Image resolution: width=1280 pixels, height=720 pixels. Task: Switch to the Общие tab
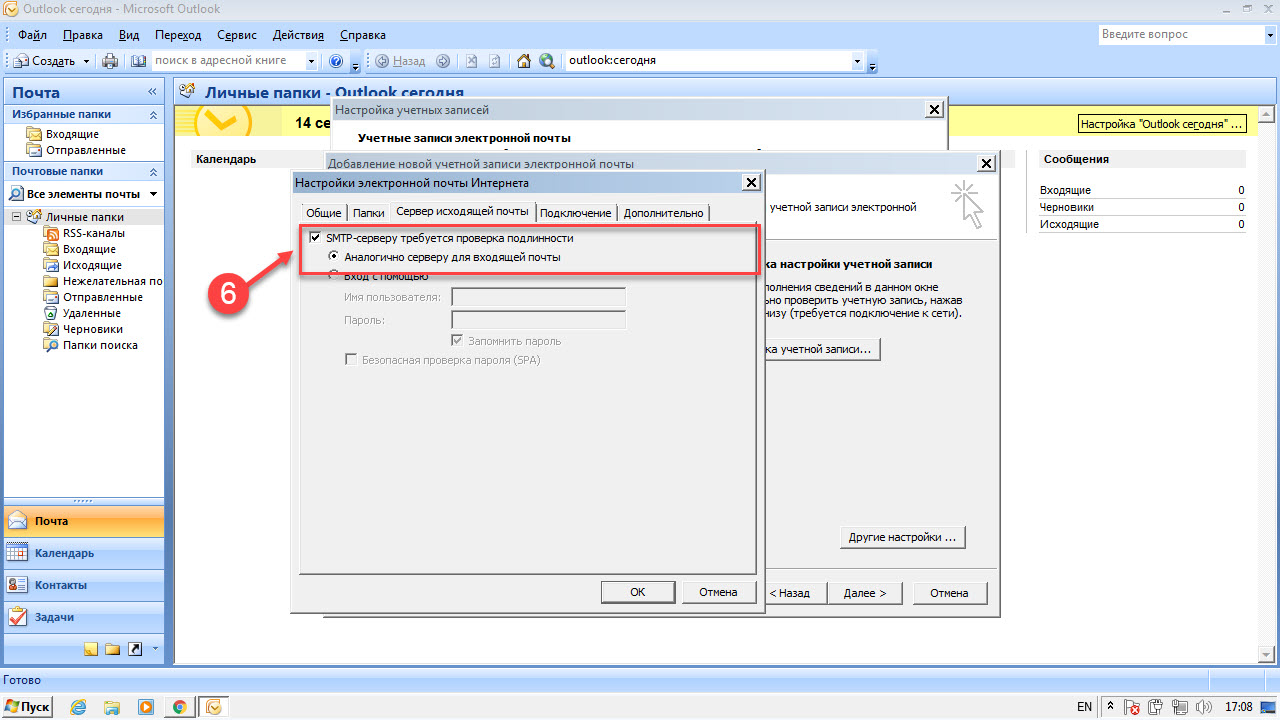click(323, 213)
